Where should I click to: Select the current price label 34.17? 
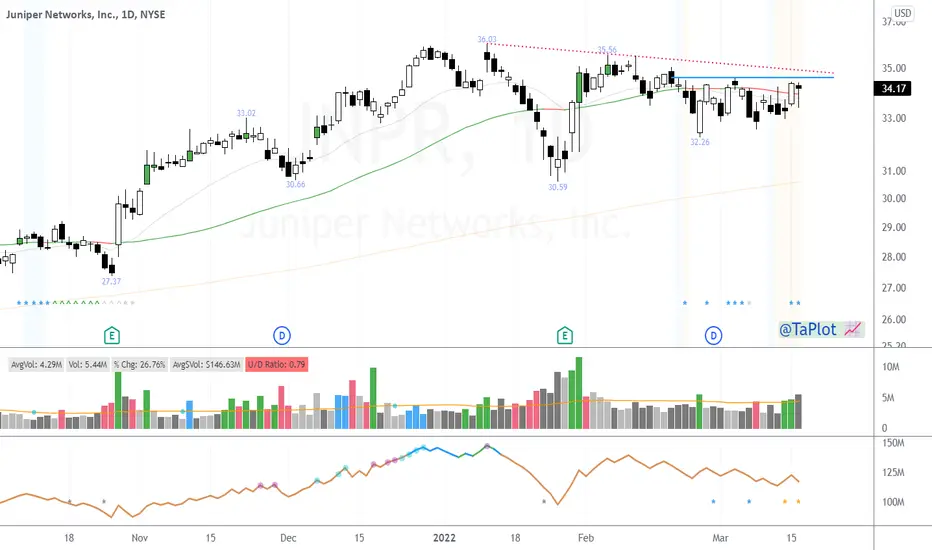coord(893,89)
